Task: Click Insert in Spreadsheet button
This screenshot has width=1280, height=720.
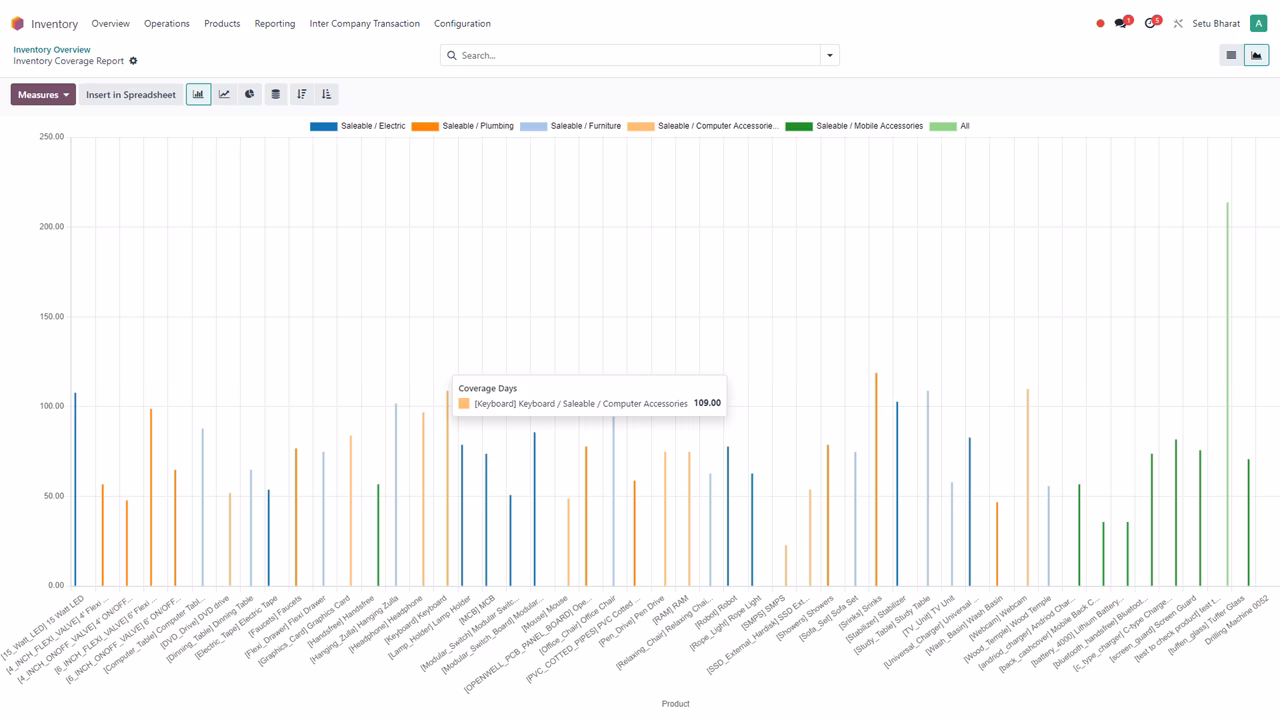Action: (130, 94)
